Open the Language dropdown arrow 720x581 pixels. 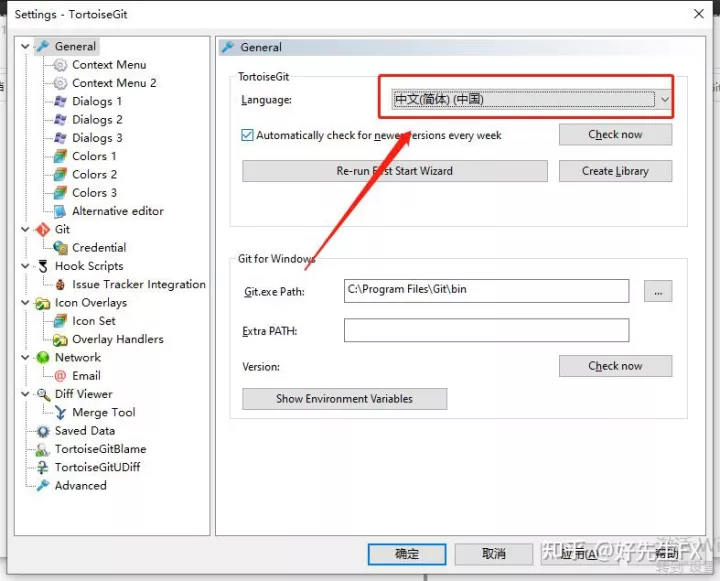click(664, 100)
